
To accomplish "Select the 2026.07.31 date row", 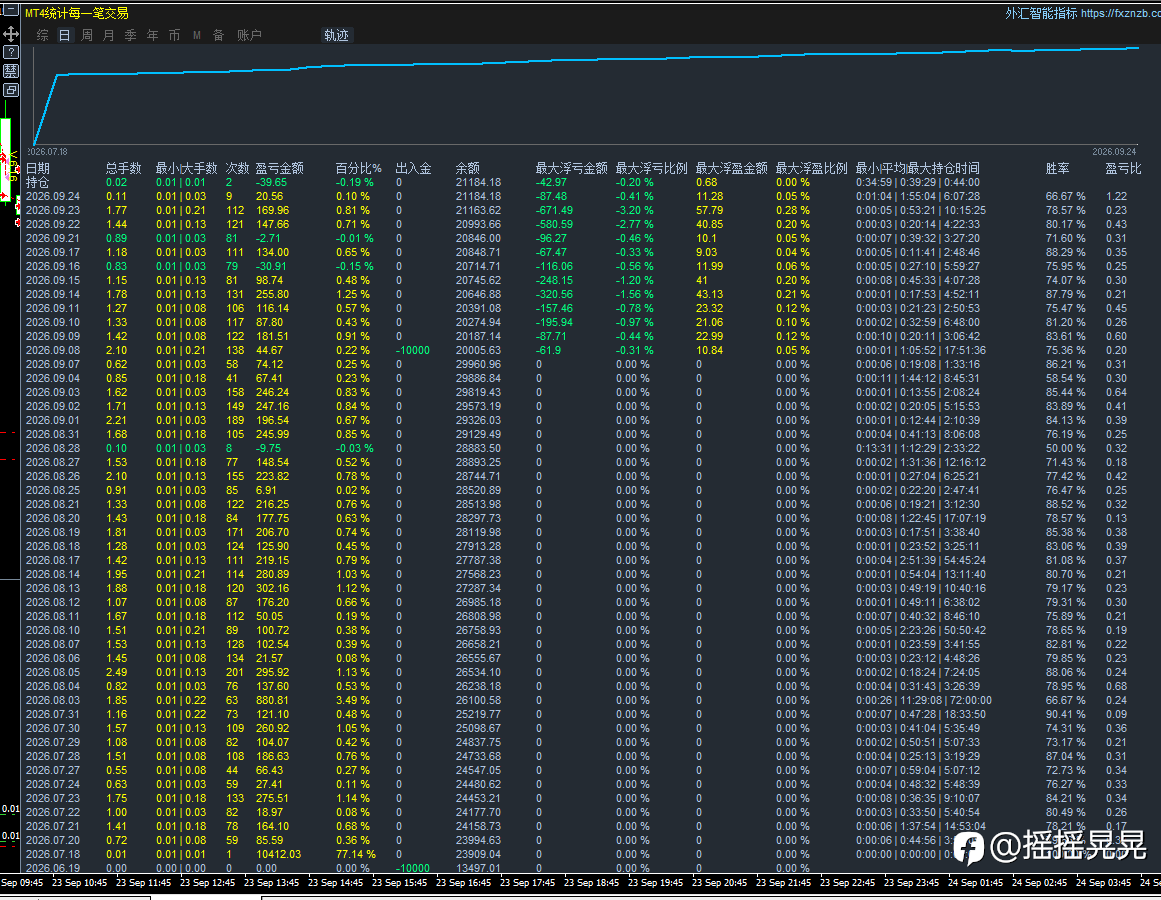I will click(x=53, y=714).
